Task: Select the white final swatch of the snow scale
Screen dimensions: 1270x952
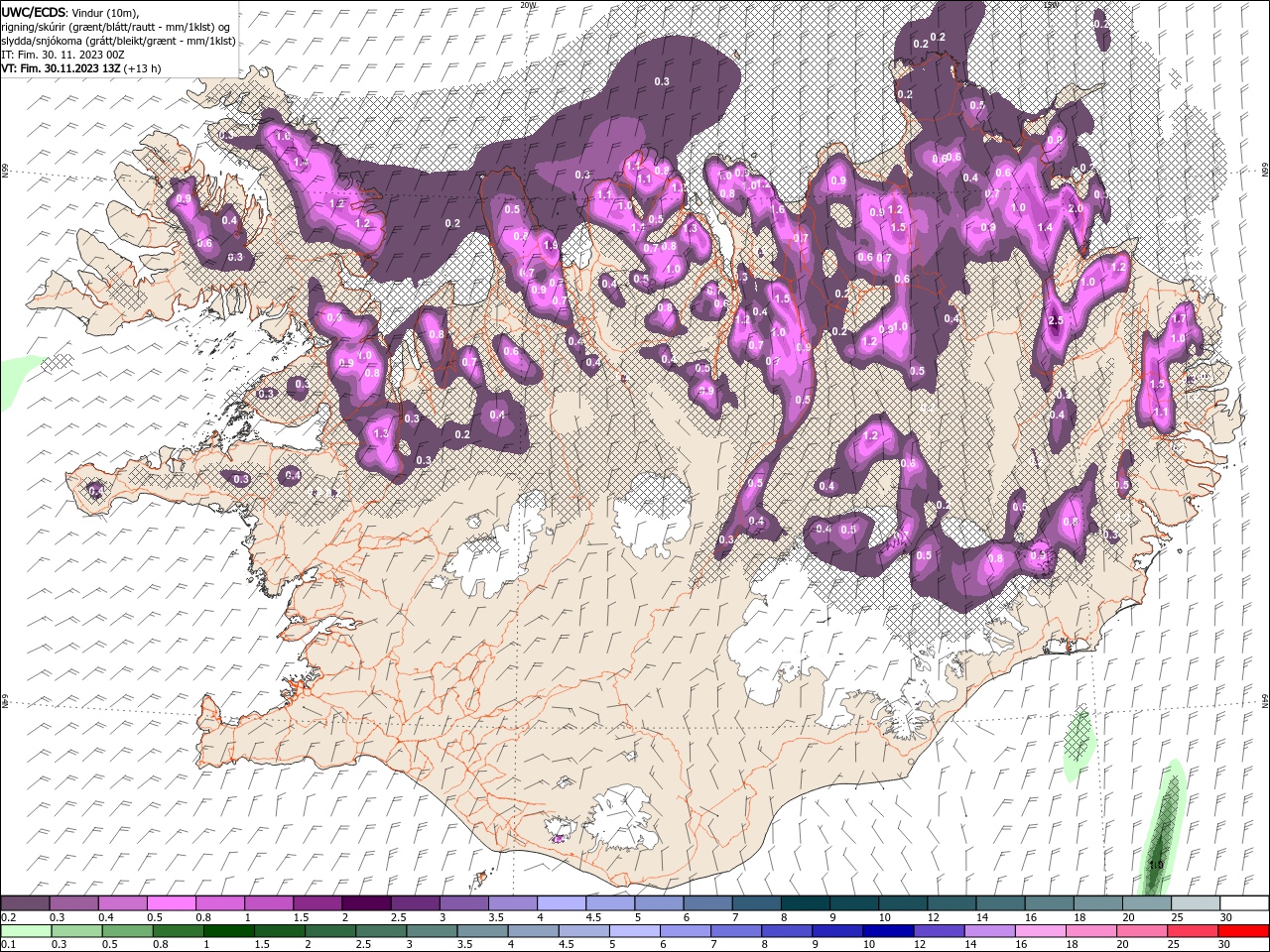Action: point(1244,903)
